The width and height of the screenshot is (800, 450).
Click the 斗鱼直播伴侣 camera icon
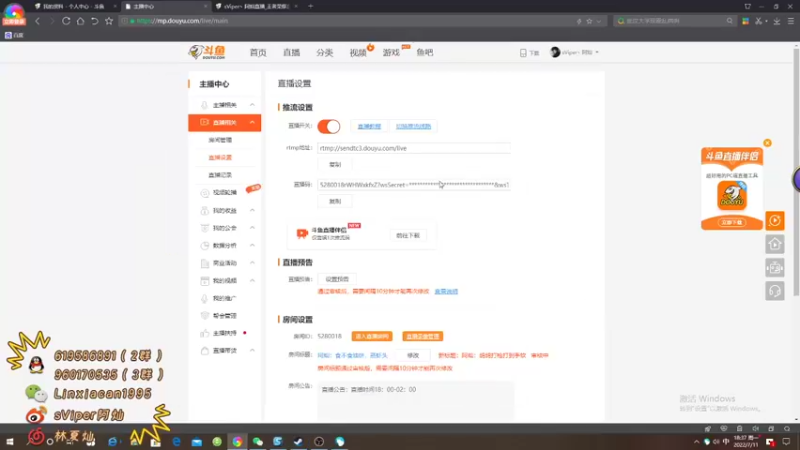pos(302,234)
